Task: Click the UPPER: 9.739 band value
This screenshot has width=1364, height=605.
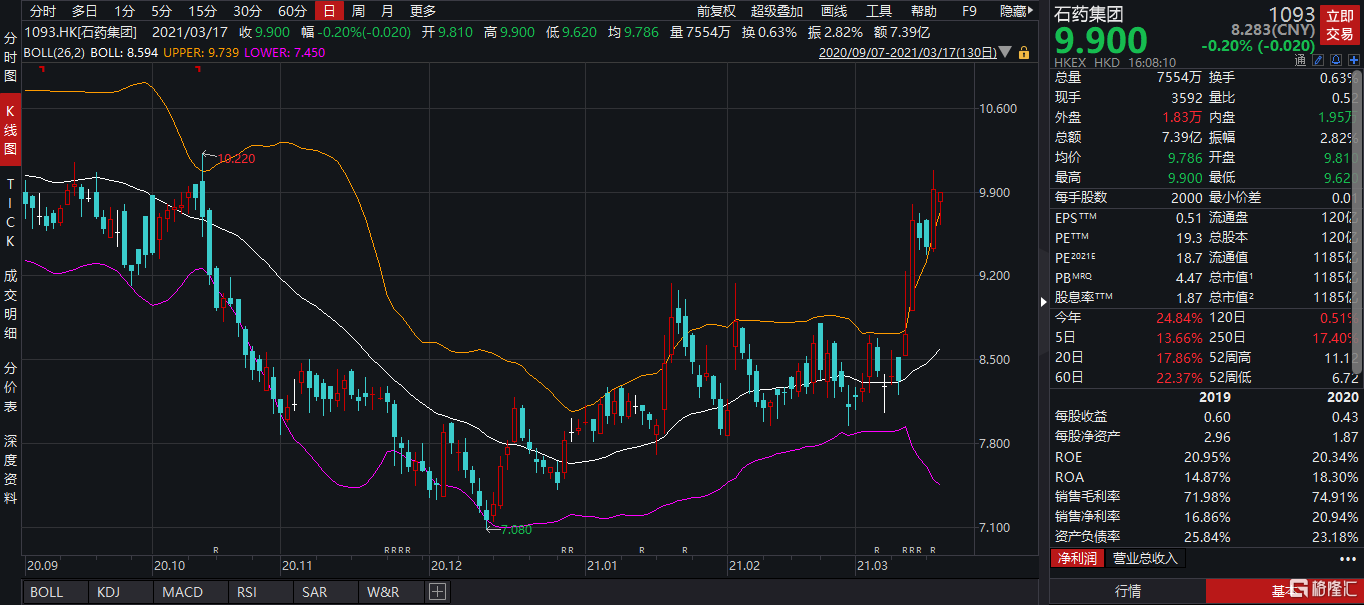Action: 200,51
